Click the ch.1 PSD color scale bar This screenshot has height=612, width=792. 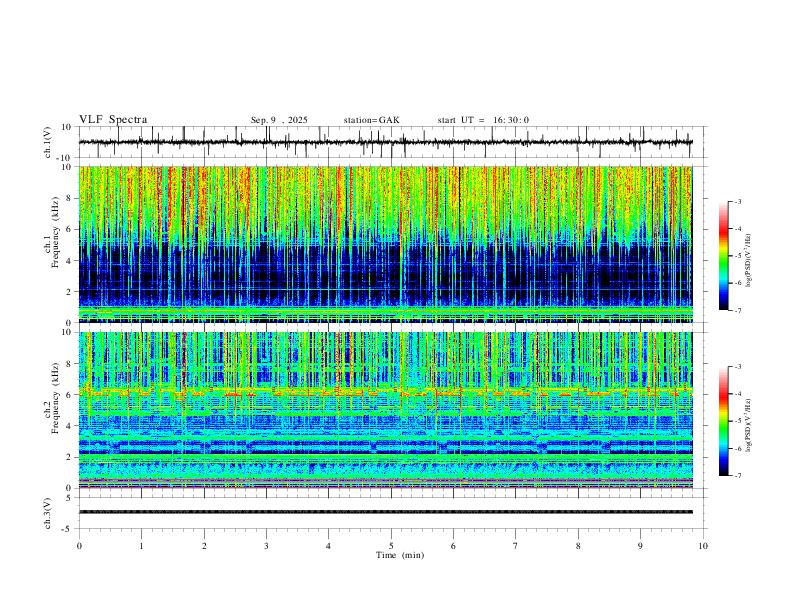click(x=723, y=256)
